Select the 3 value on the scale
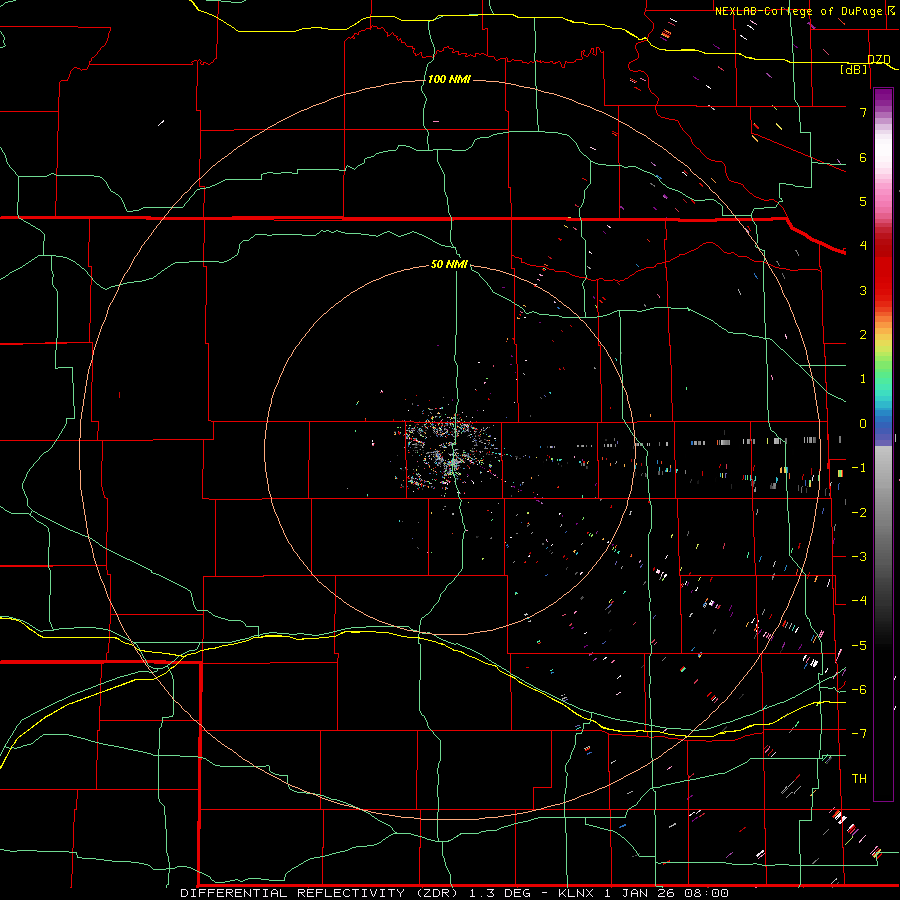This screenshot has width=900, height=900. pos(863,290)
